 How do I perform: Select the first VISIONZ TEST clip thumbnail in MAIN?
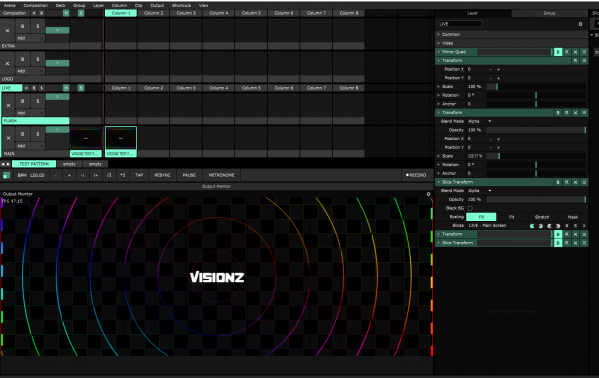pyautogui.click(x=86, y=138)
